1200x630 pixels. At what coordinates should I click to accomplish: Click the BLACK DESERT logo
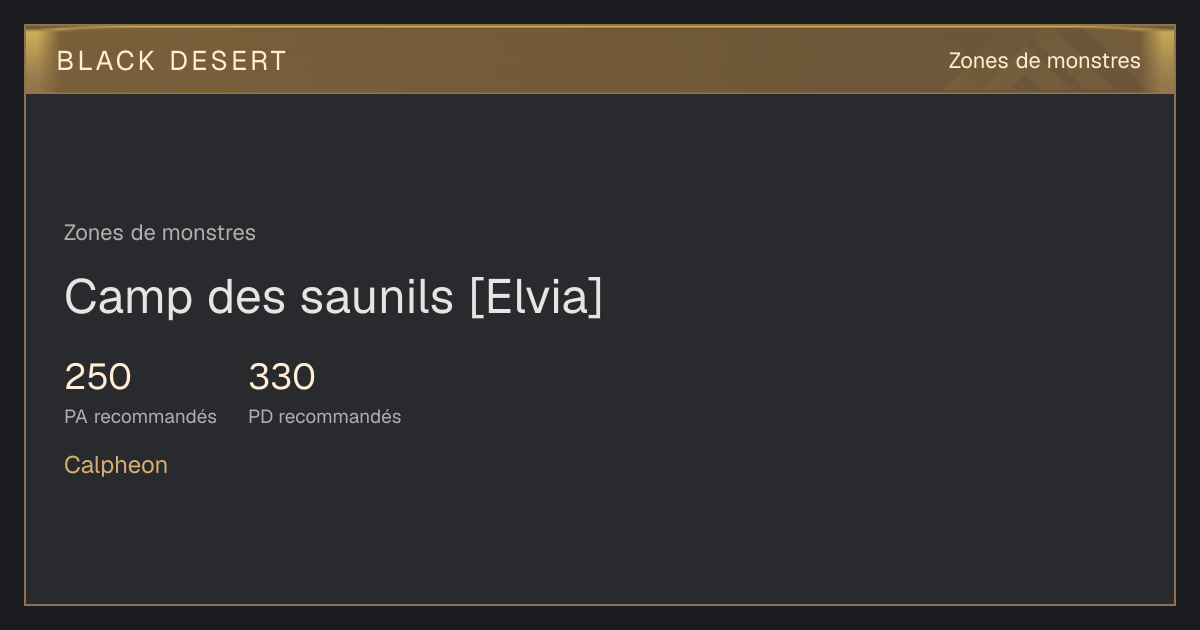[x=172, y=61]
